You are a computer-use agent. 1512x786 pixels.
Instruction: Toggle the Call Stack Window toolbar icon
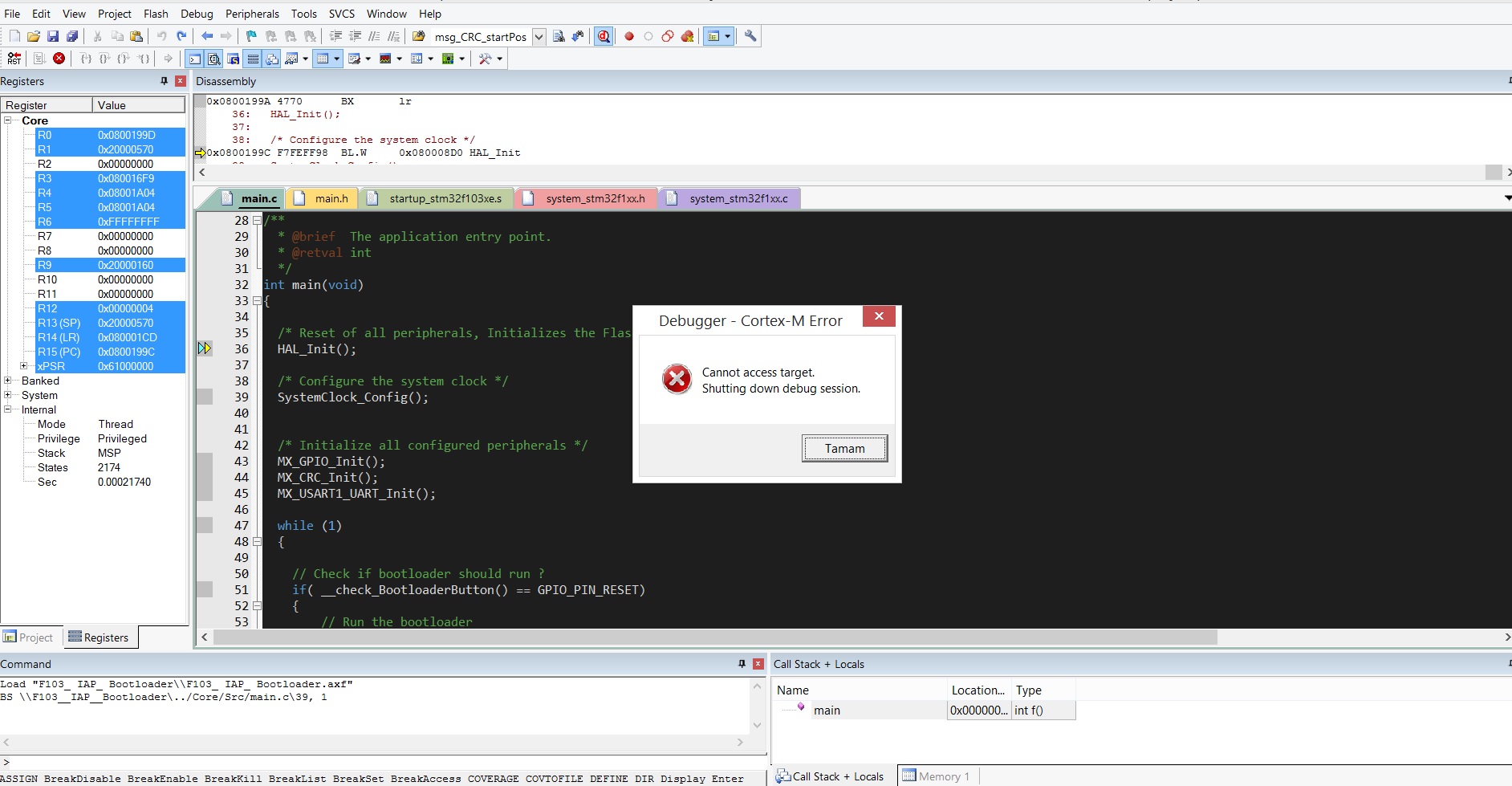272,59
